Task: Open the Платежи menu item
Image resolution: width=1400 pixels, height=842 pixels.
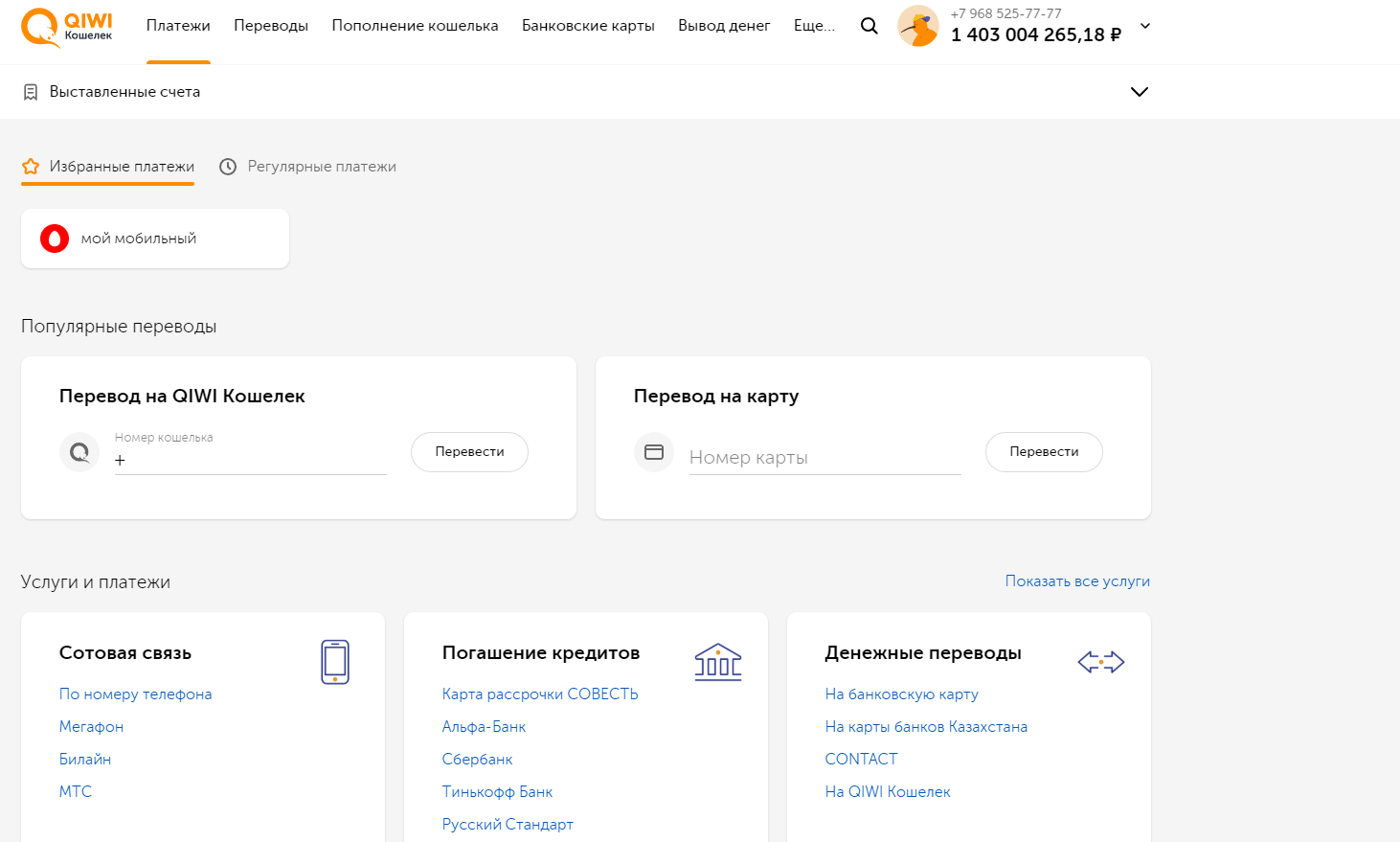Action: point(178,26)
